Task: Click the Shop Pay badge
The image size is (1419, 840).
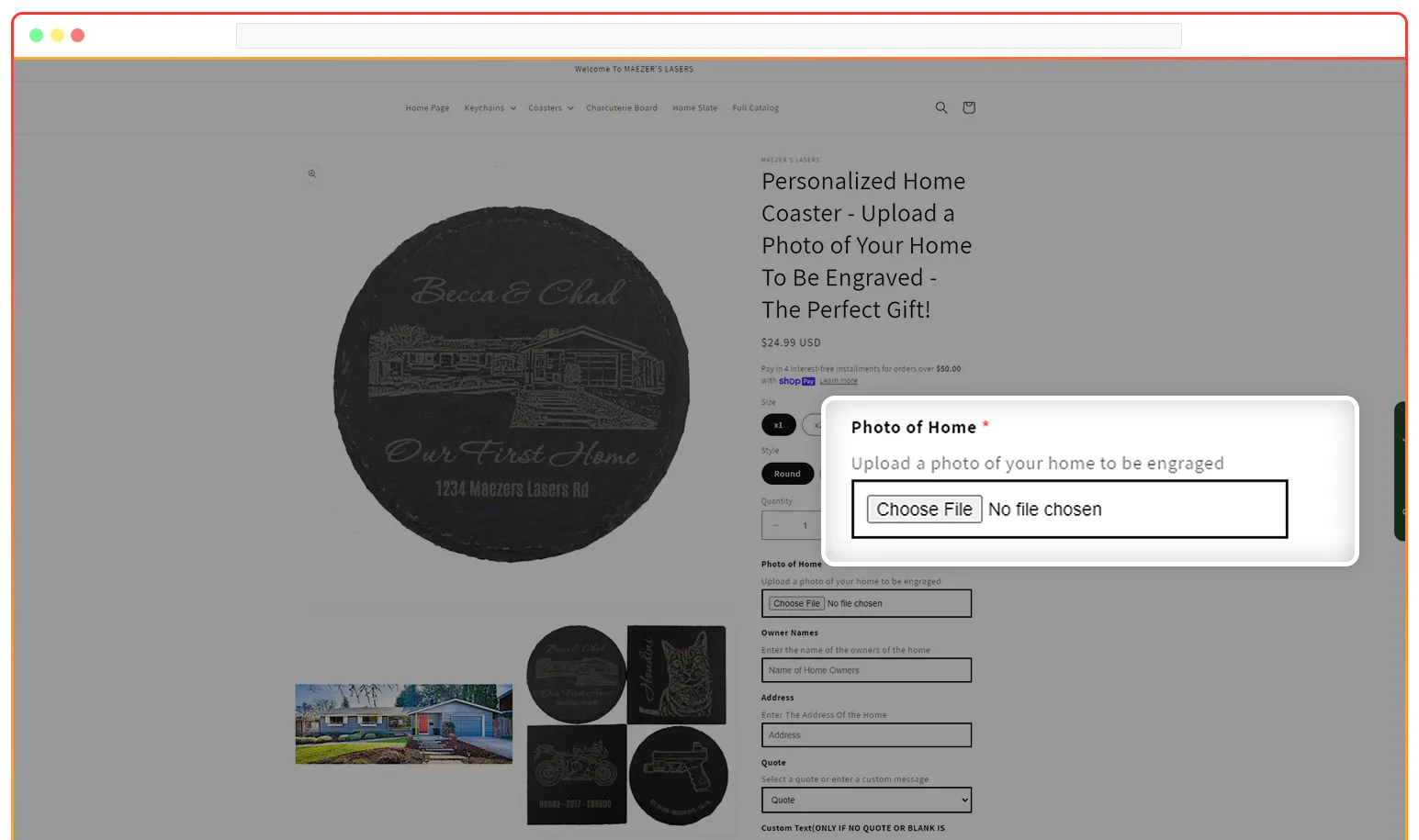Action: point(796,380)
